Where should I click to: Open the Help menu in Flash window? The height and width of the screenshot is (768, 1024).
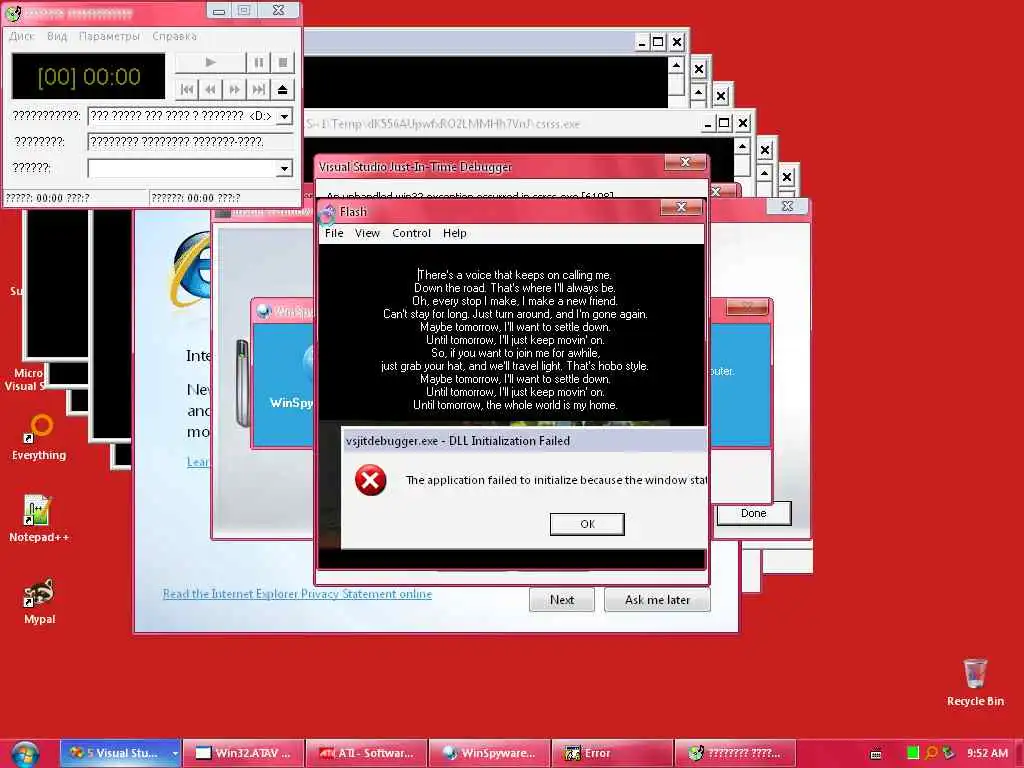[x=455, y=233]
